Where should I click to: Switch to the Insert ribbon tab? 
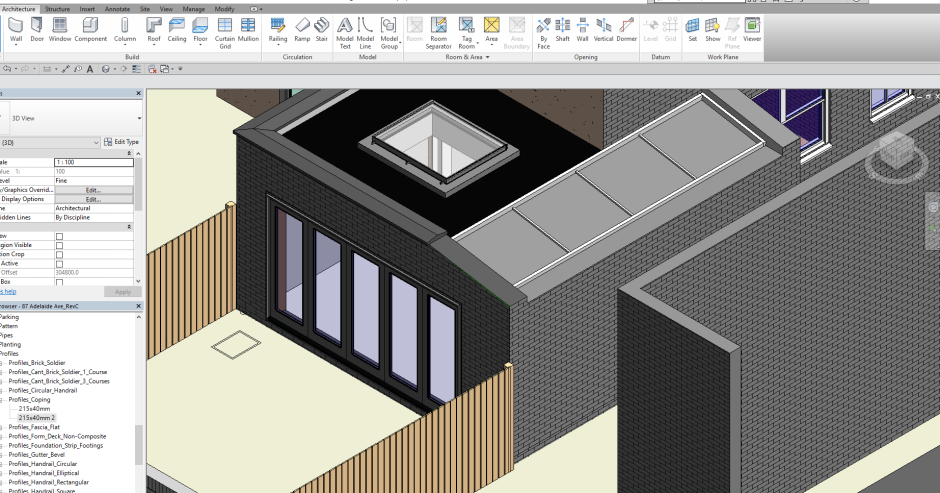(87, 9)
